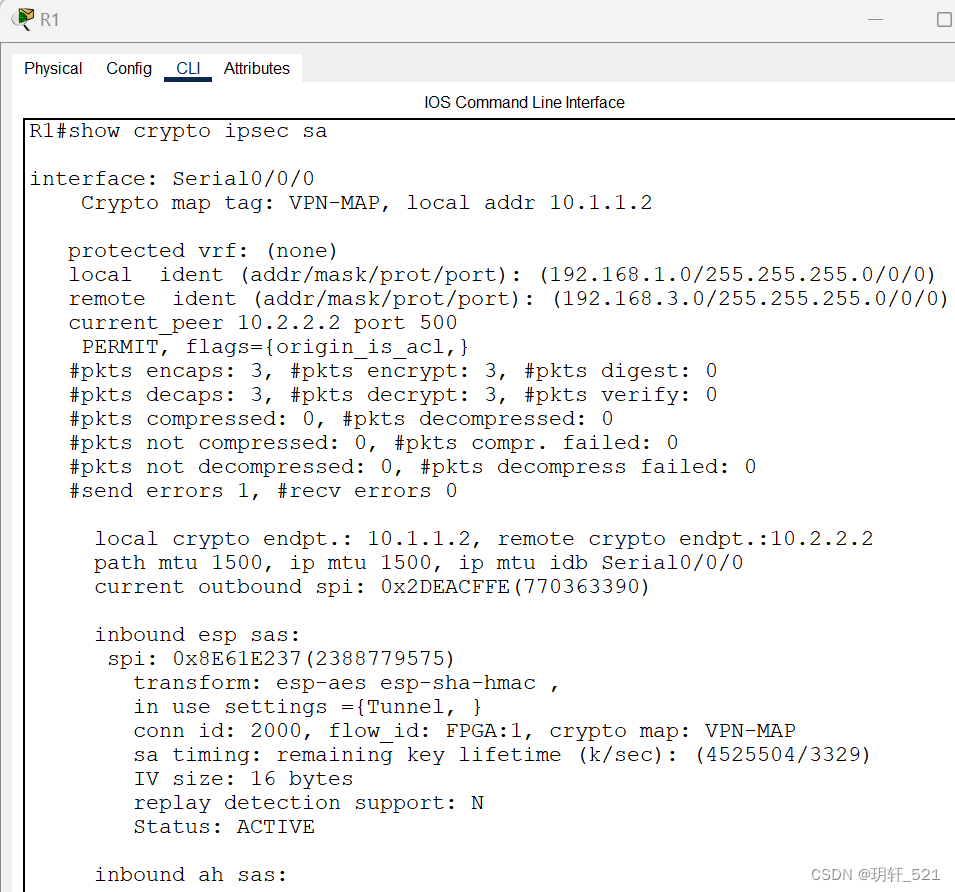Click the 'sa timing: remaining key lifetime' line
The width and height of the screenshot is (955, 892).
tap(502, 754)
